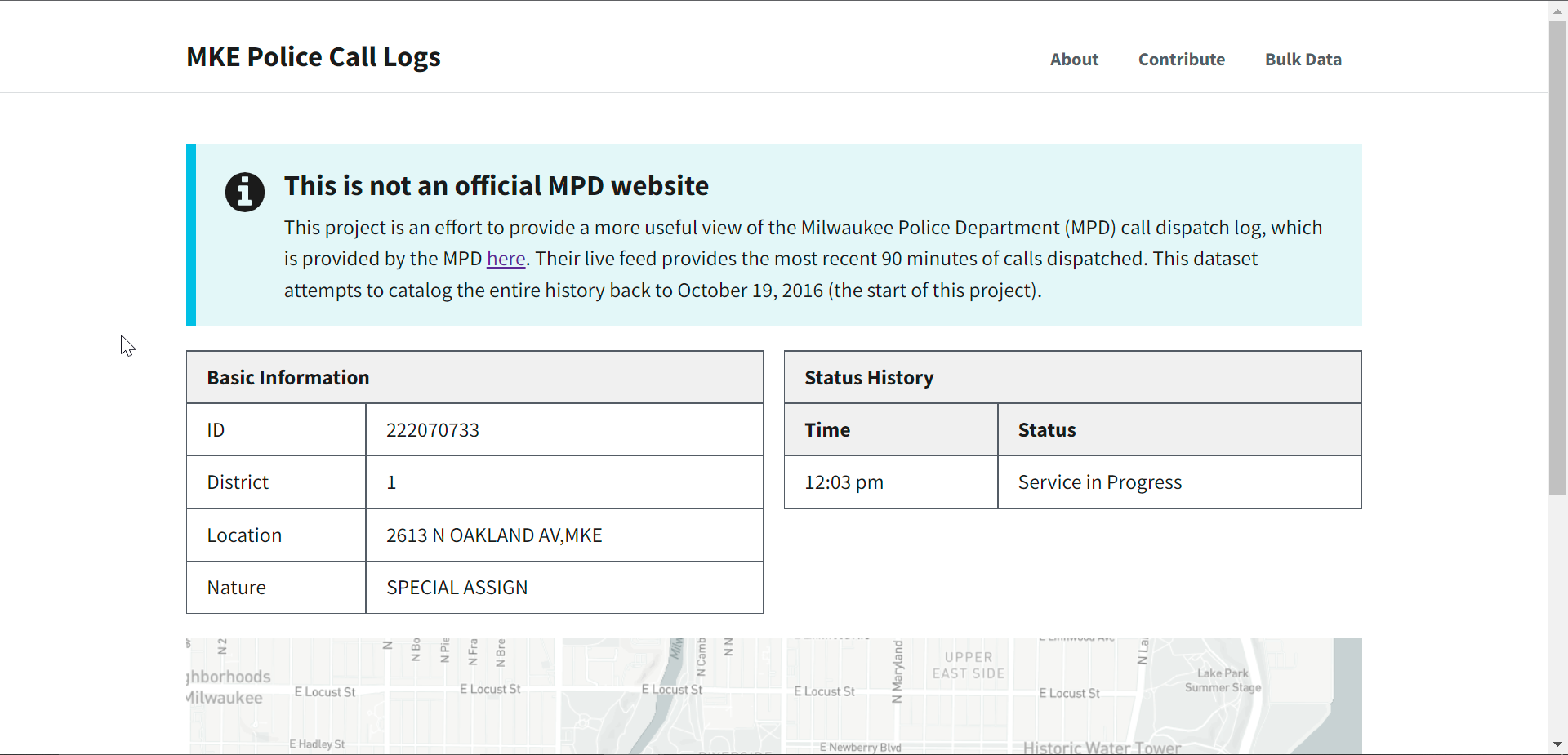The height and width of the screenshot is (755, 1568).
Task: Click the Time column header
Action: pos(891,430)
